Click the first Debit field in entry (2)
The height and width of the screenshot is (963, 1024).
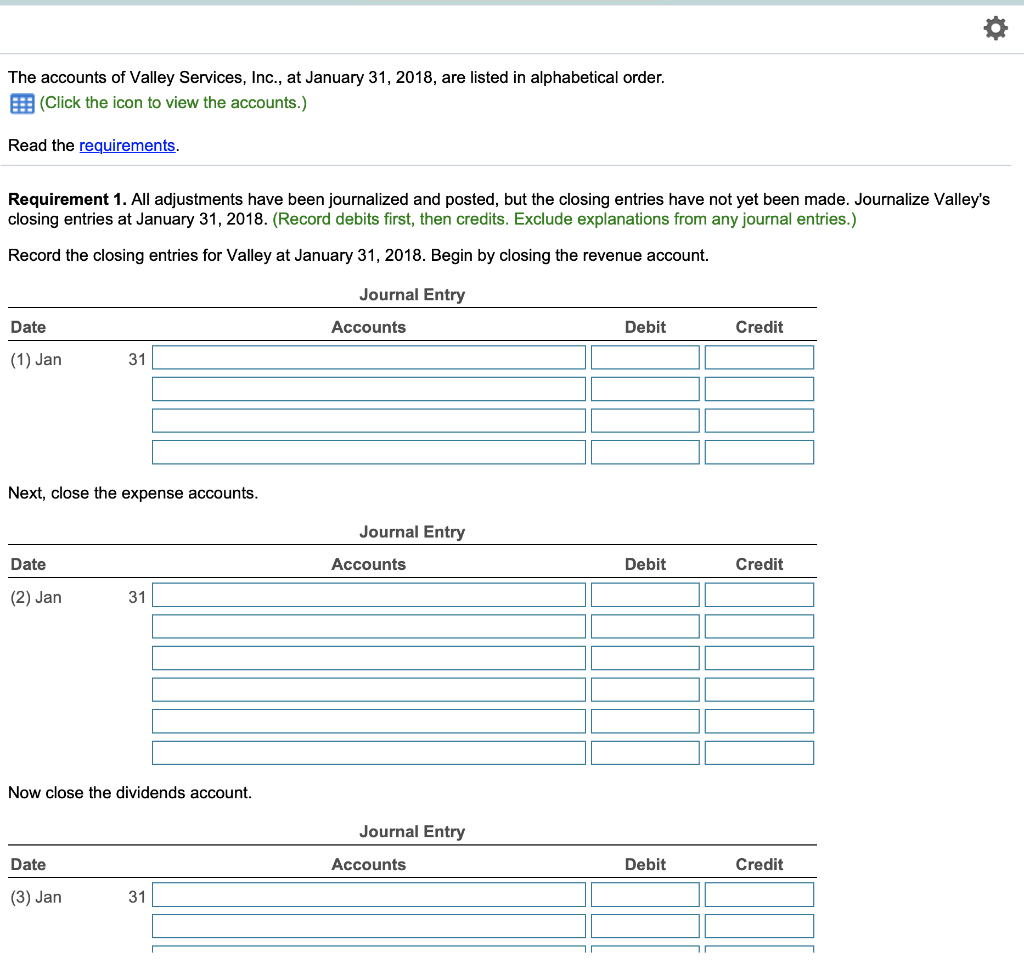[x=644, y=594]
